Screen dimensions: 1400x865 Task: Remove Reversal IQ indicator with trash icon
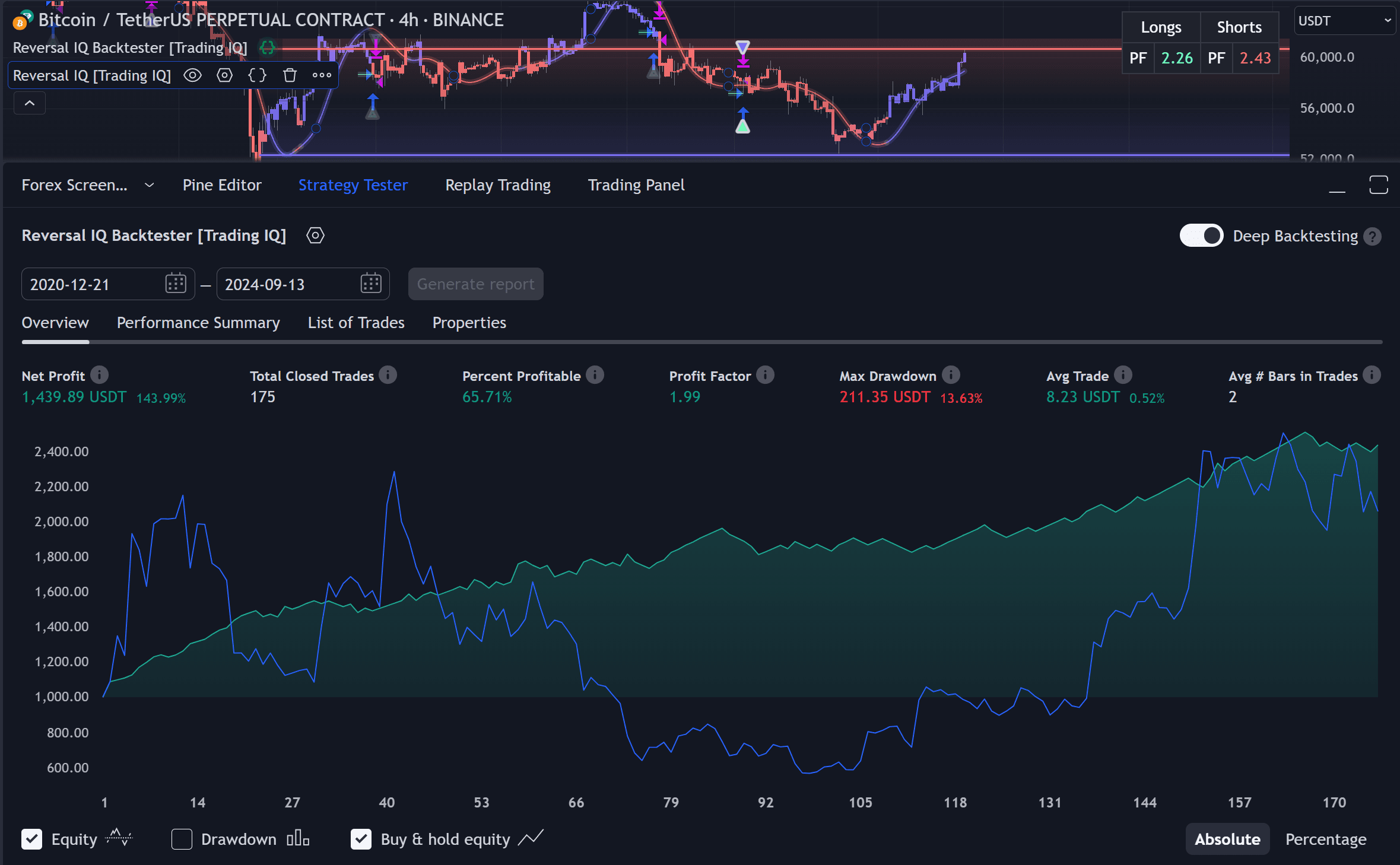290,75
